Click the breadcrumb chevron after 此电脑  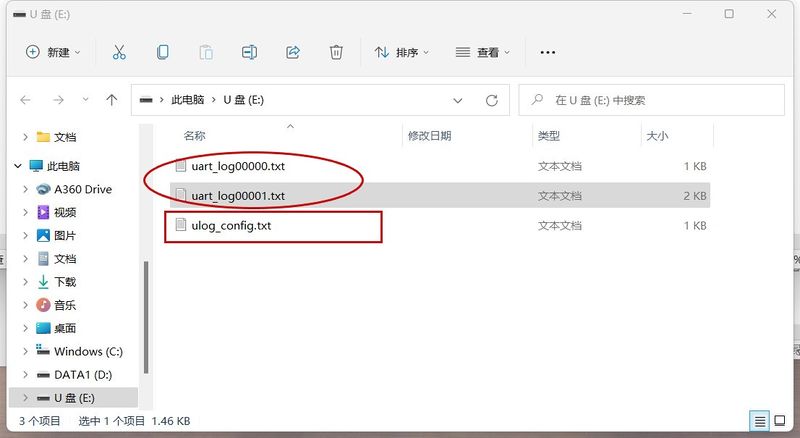[x=214, y=100]
